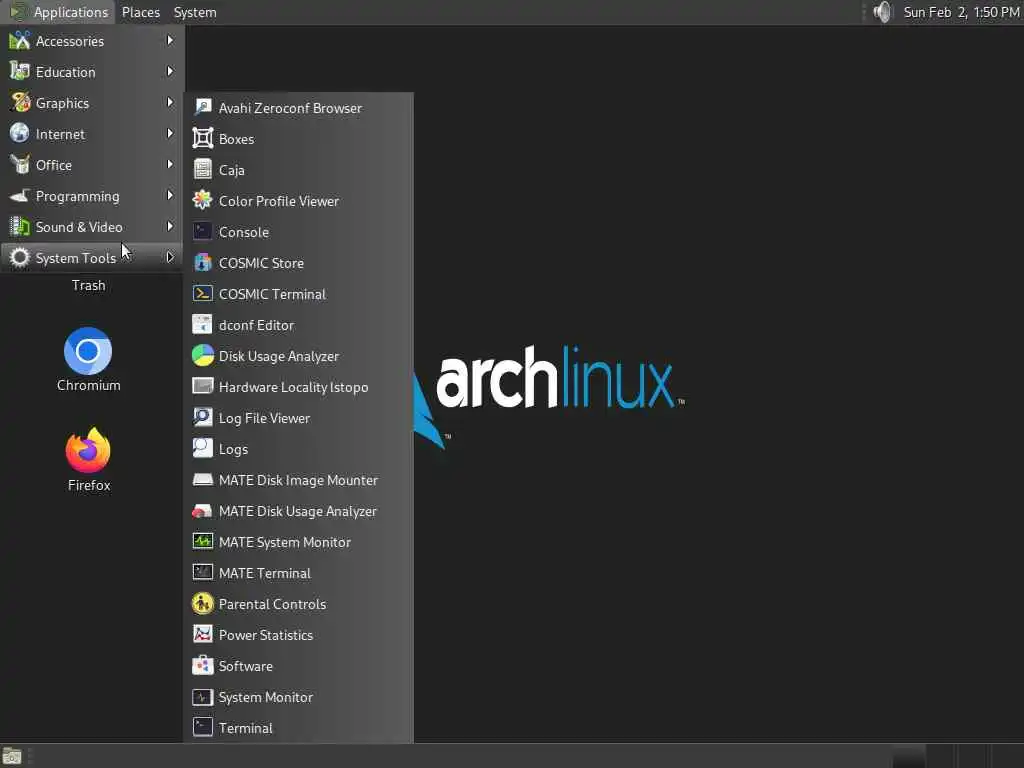
Task: Click the Trash desktop label
Action: point(89,285)
